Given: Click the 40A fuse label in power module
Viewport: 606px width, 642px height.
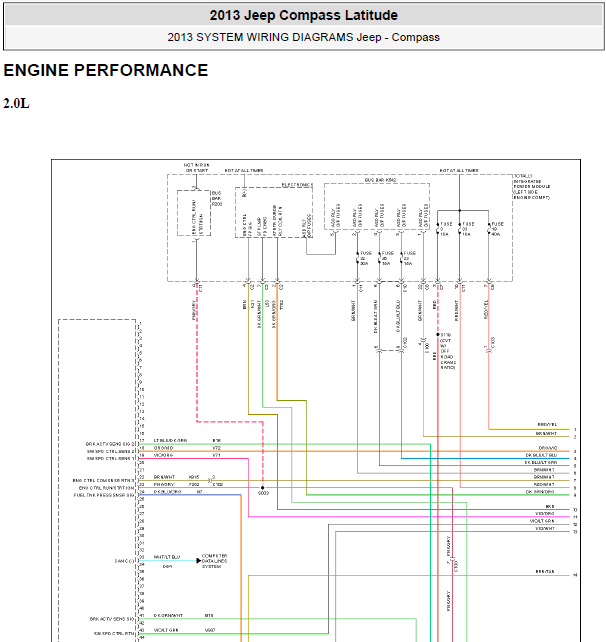Looking at the screenshot, I should click(x=497, y=229).
